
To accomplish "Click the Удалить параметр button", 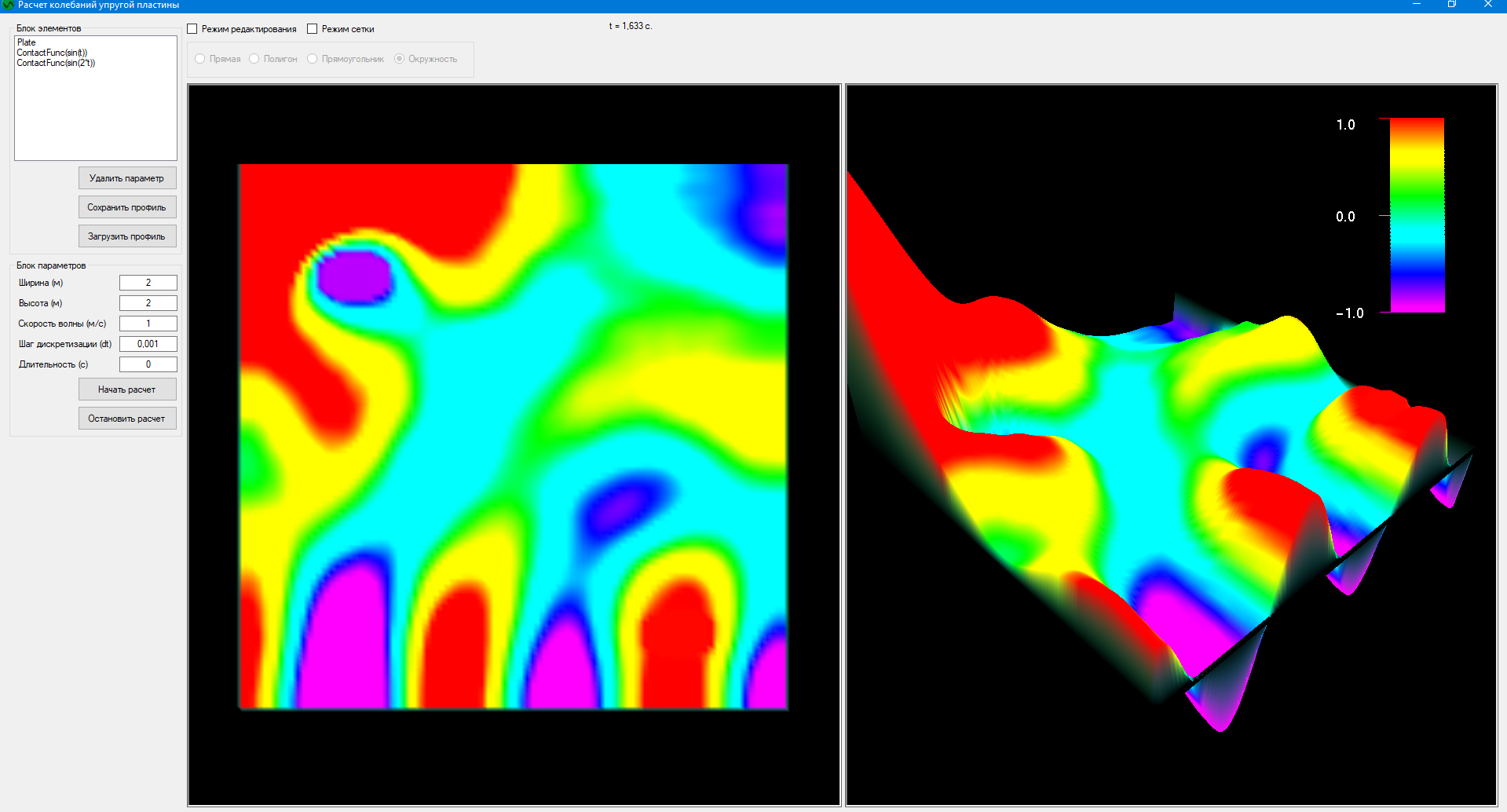I will click(127, 178).
